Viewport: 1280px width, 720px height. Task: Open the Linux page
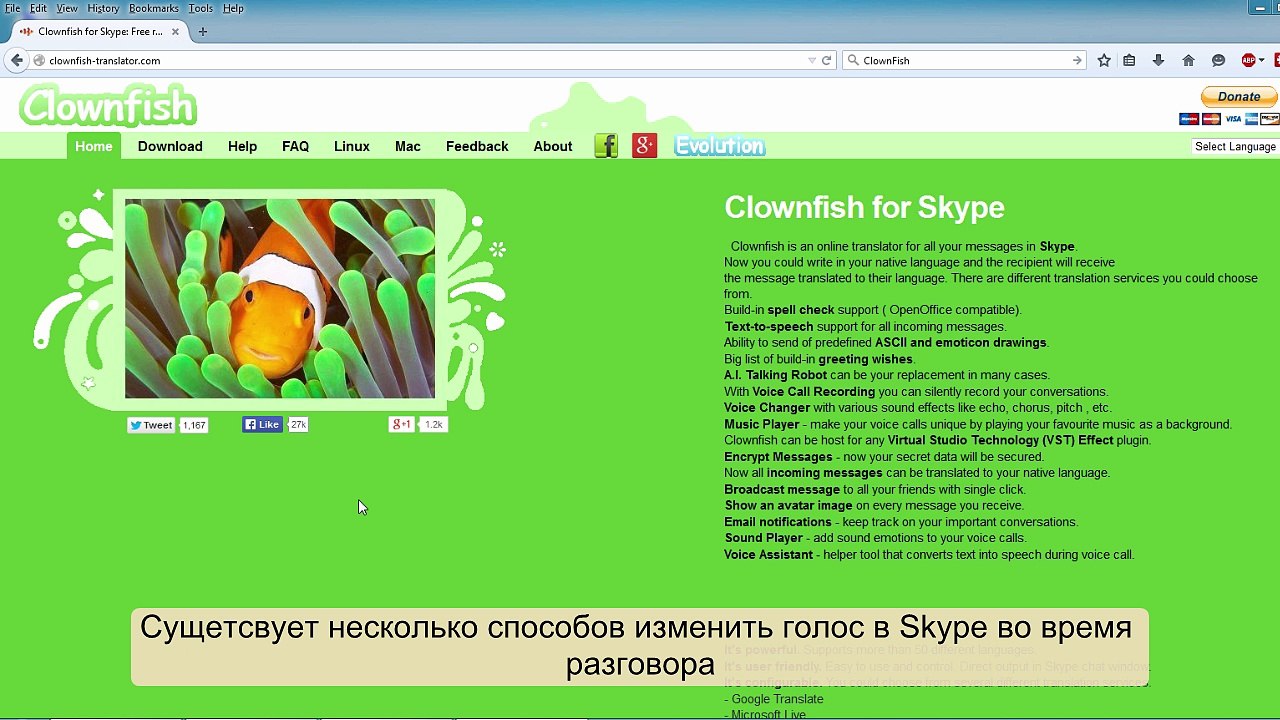pyautogui.click(x=352, y=146)
